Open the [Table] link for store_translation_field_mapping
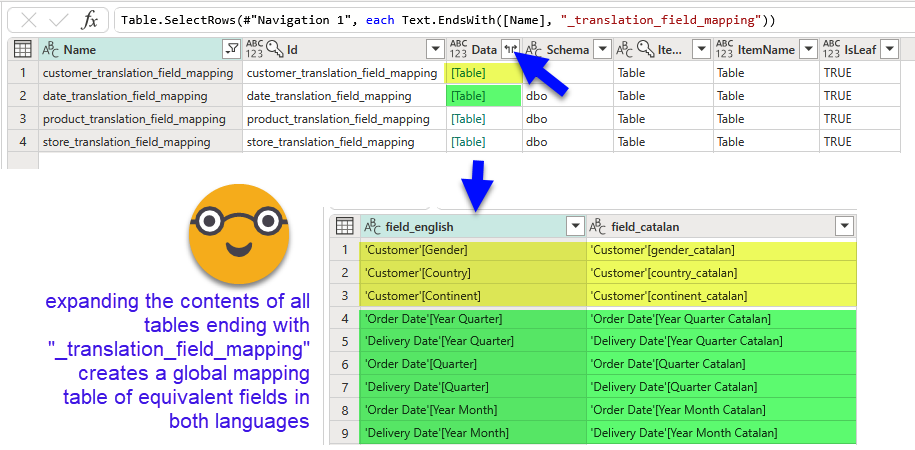This screenshot has width=915, height=450. [x=468, y=142]
